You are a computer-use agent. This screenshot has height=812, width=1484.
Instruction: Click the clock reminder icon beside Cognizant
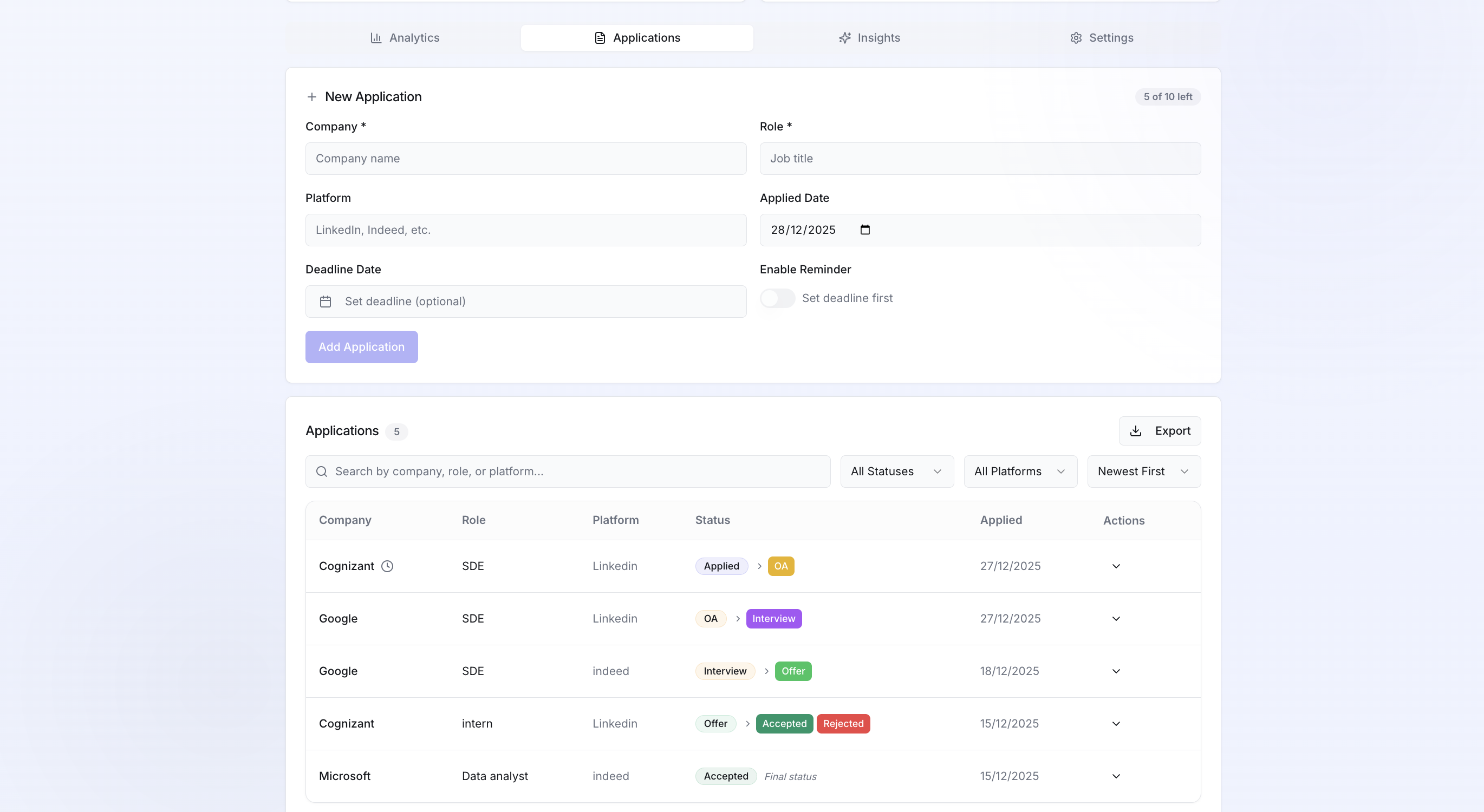click(x=388, y=566)
